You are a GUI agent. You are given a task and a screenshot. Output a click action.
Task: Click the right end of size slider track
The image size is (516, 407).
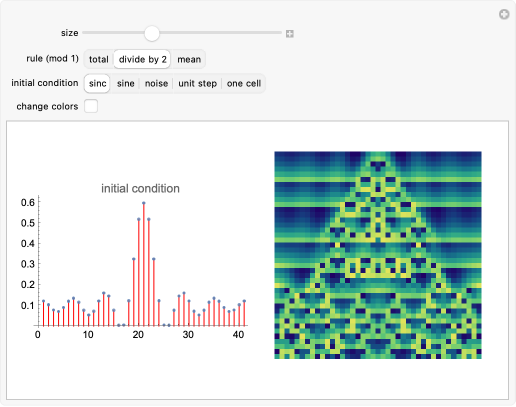tap(280, 33)
